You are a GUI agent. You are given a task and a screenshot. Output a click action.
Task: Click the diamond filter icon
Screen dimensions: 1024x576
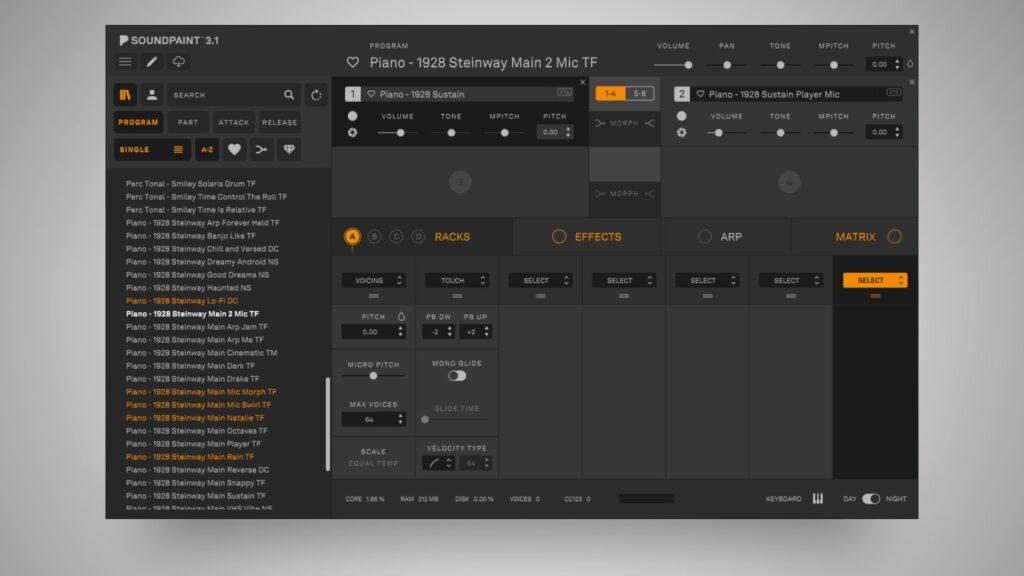[289, 150]
